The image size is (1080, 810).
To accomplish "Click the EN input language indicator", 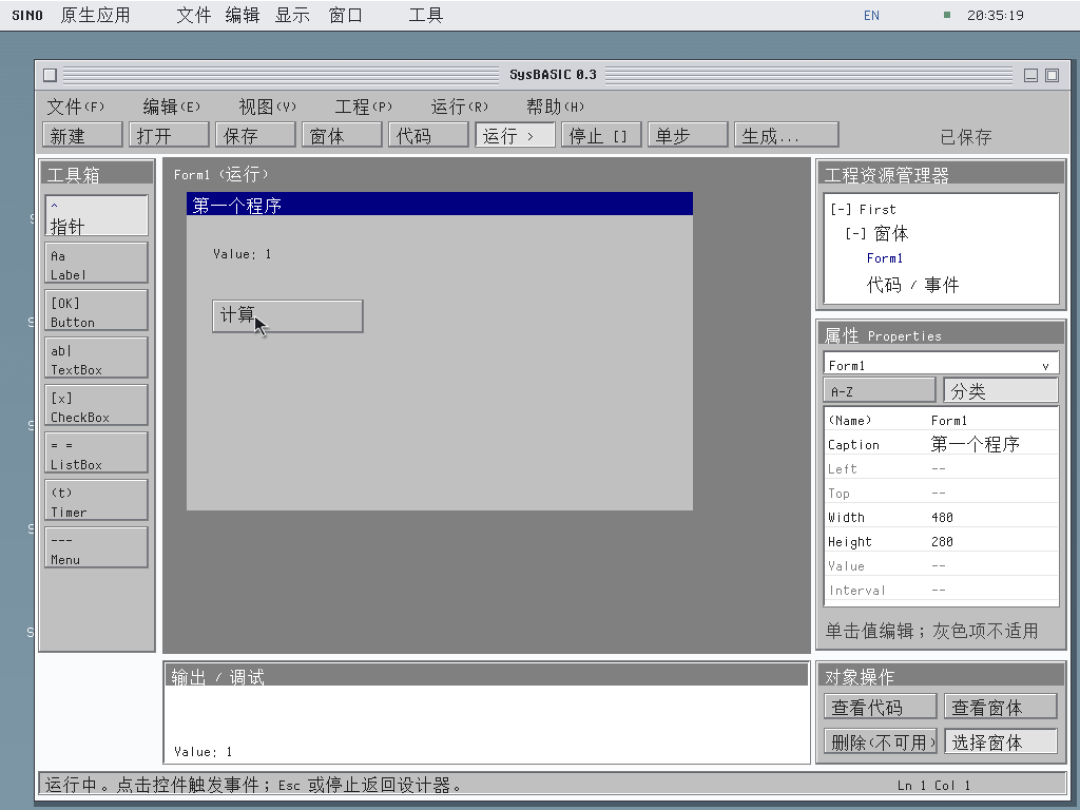I will coord(871,15).
